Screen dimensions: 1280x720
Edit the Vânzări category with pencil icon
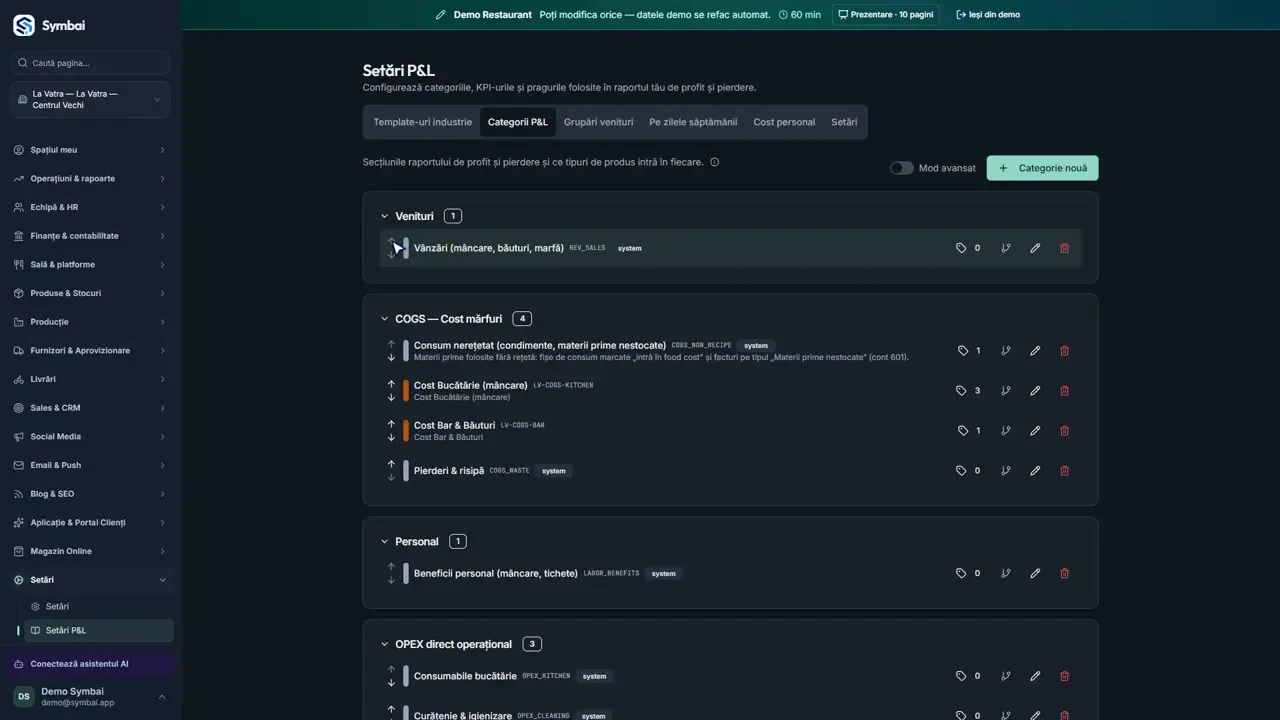[x=1035, y=248]
